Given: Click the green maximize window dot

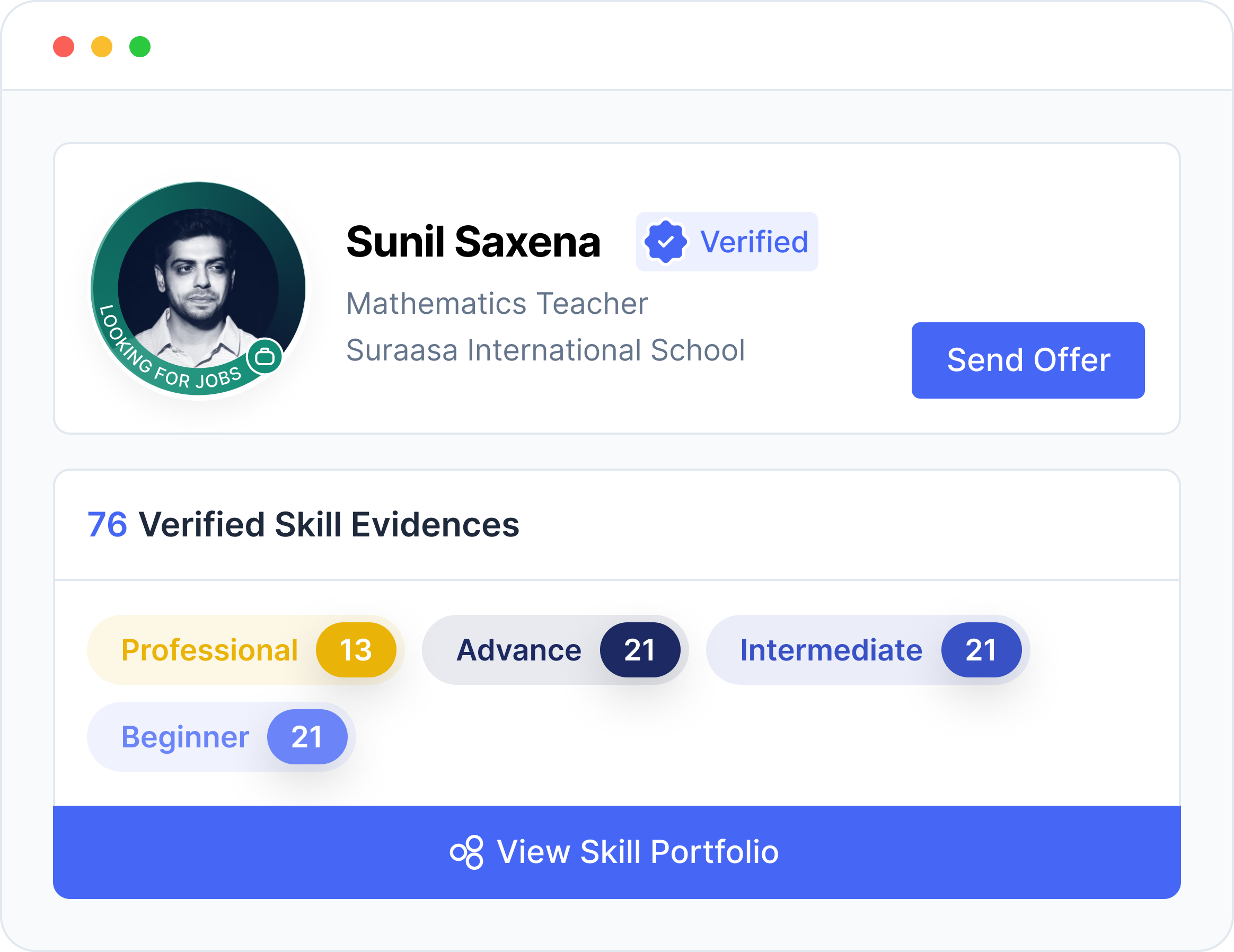Looking at the screenshot, I should click(x=140, y=47).
